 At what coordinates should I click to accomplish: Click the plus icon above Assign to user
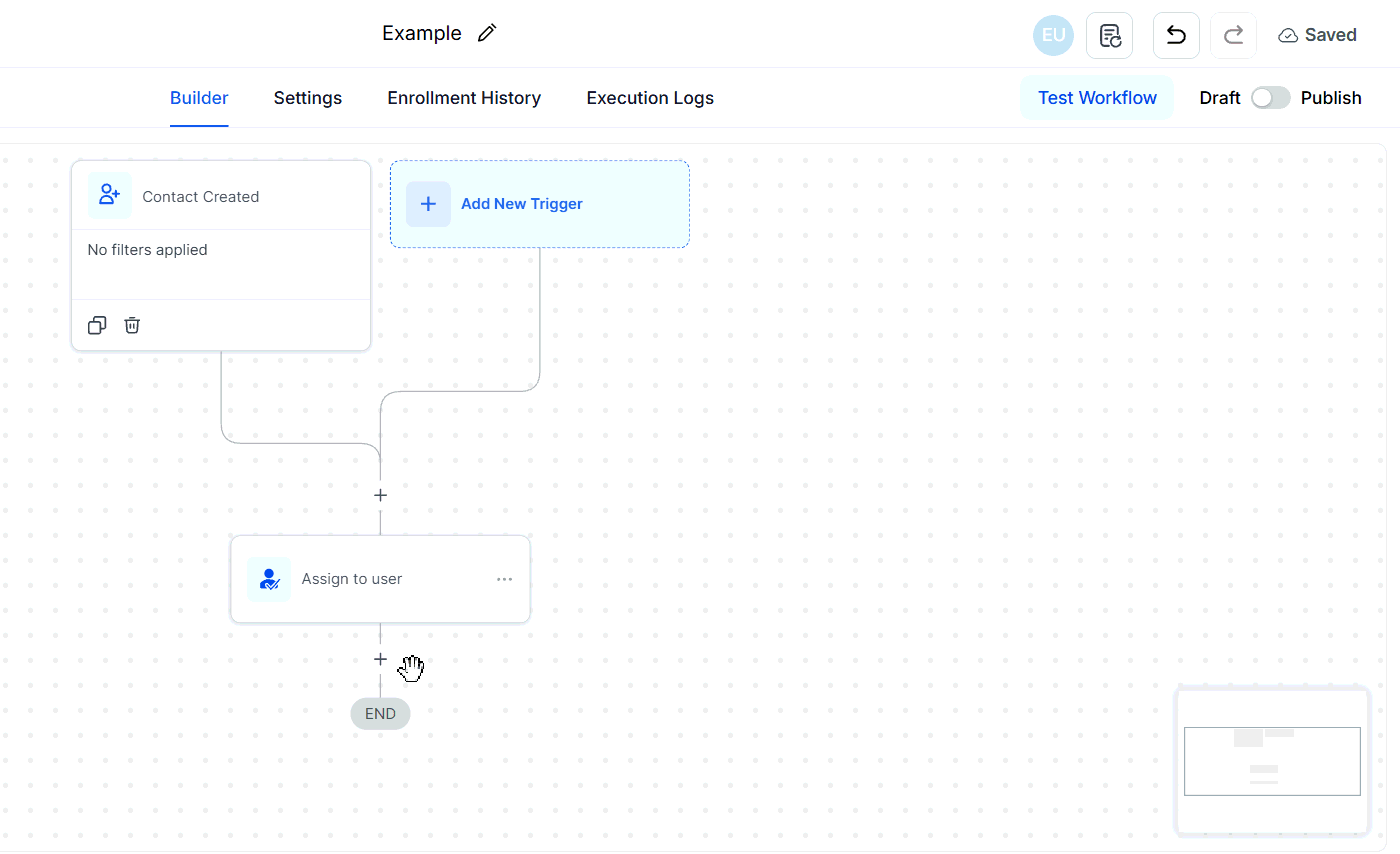point(380,495)
